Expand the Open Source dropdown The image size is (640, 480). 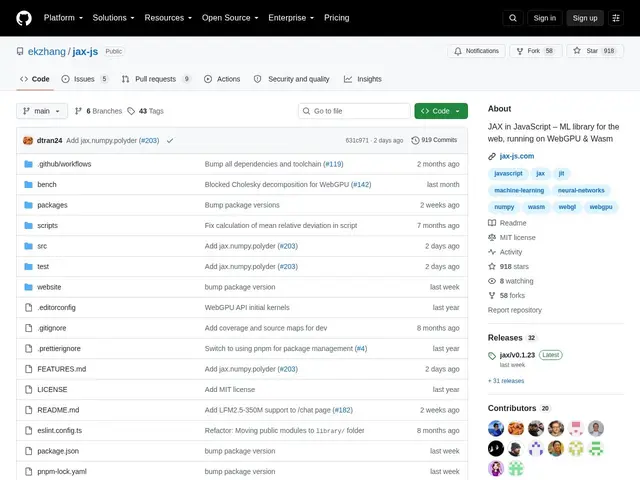(x=230, y=18)
